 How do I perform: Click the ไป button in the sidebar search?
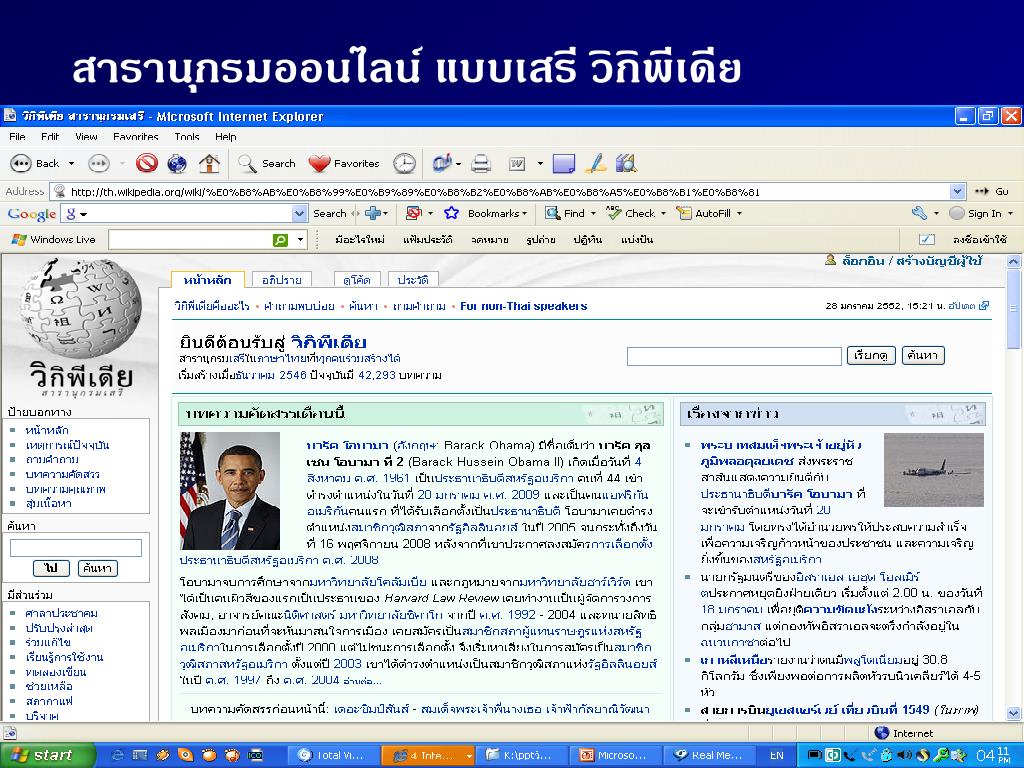point(51,568)
